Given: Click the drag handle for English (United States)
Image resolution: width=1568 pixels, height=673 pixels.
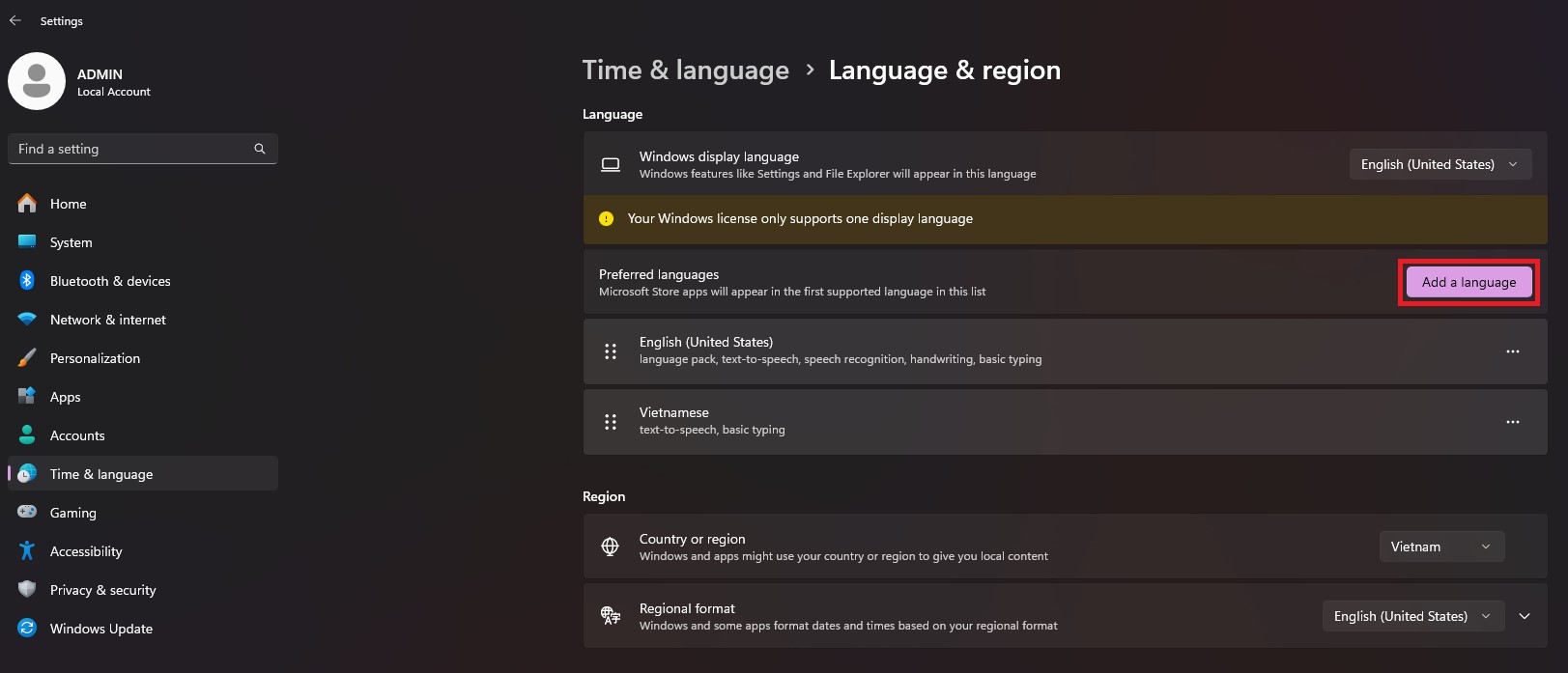Looking at the screenshot, I should pos(611,351).
